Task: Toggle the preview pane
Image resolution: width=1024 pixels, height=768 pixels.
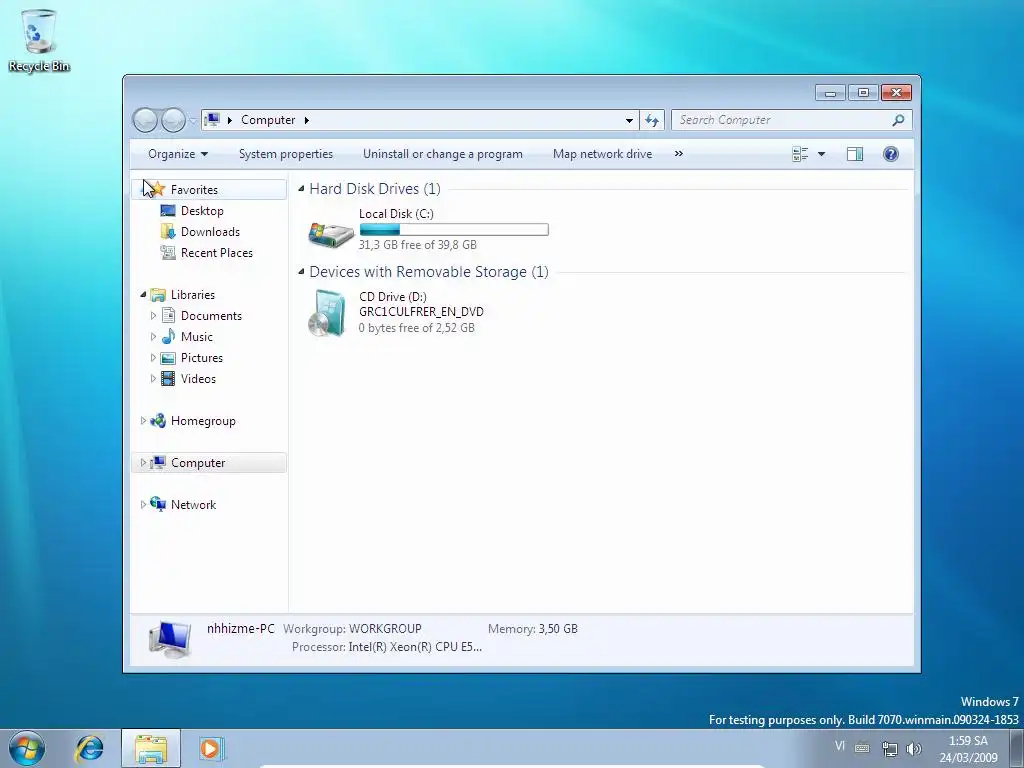Action: (x=855, y=154)
